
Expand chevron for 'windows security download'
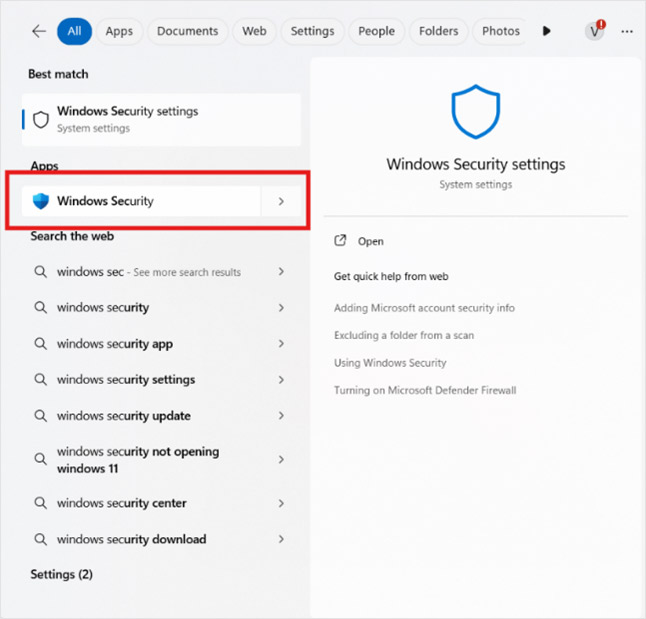281,539
